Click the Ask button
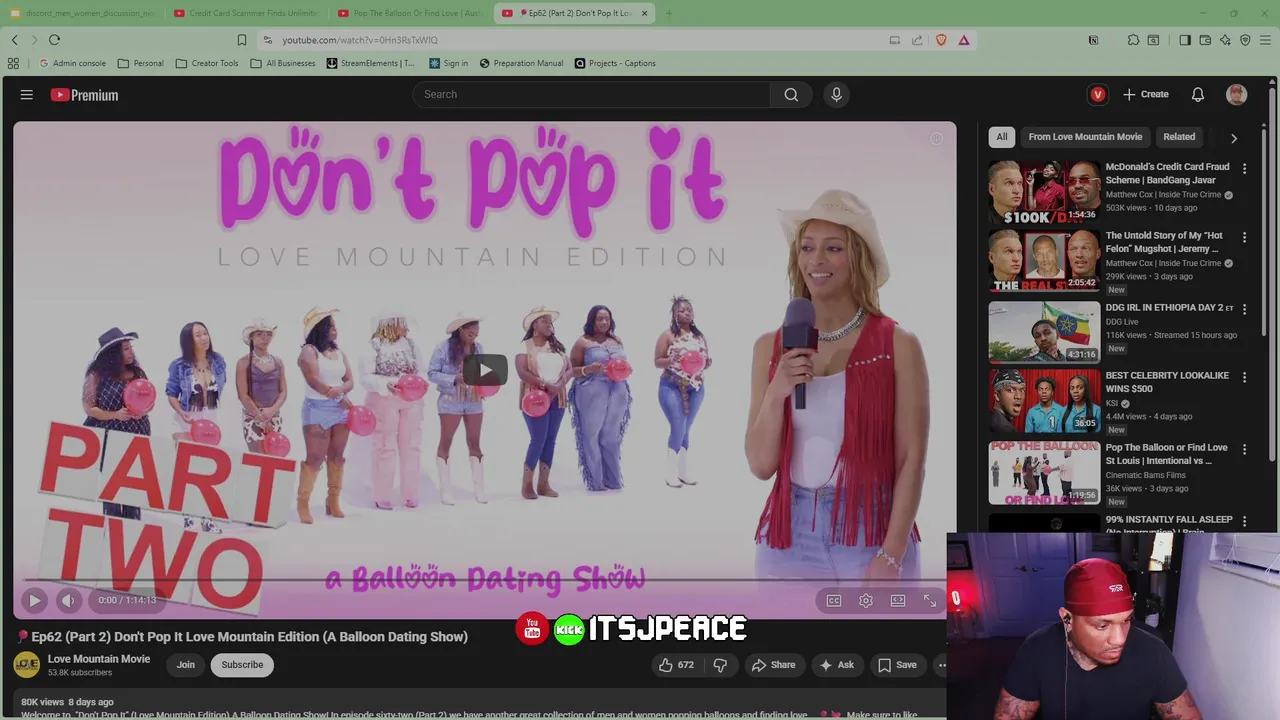Image resolution: width=1280 pixels, height=720 pixels. pos(836,664)
